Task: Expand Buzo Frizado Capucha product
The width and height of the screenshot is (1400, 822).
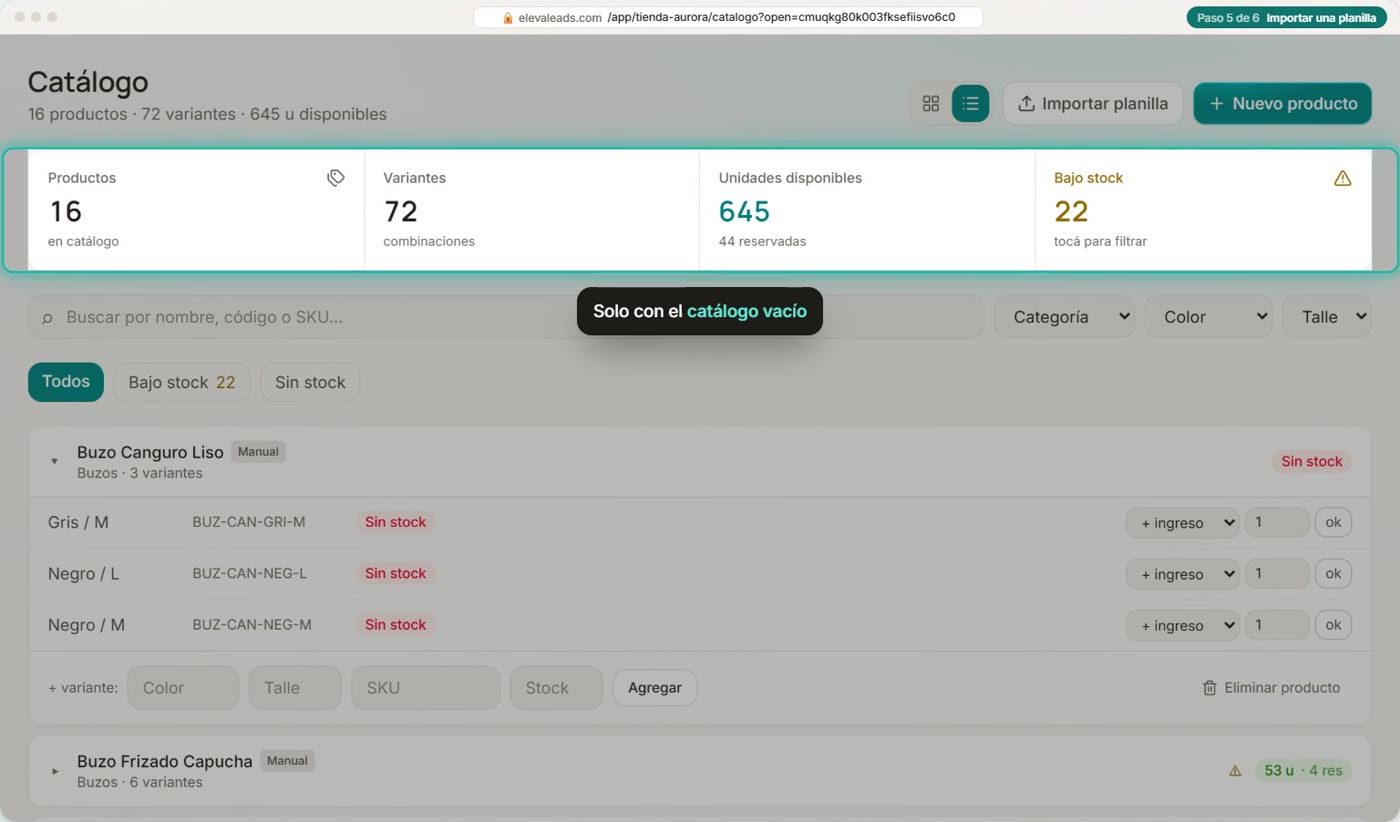Action: point(55,771)
